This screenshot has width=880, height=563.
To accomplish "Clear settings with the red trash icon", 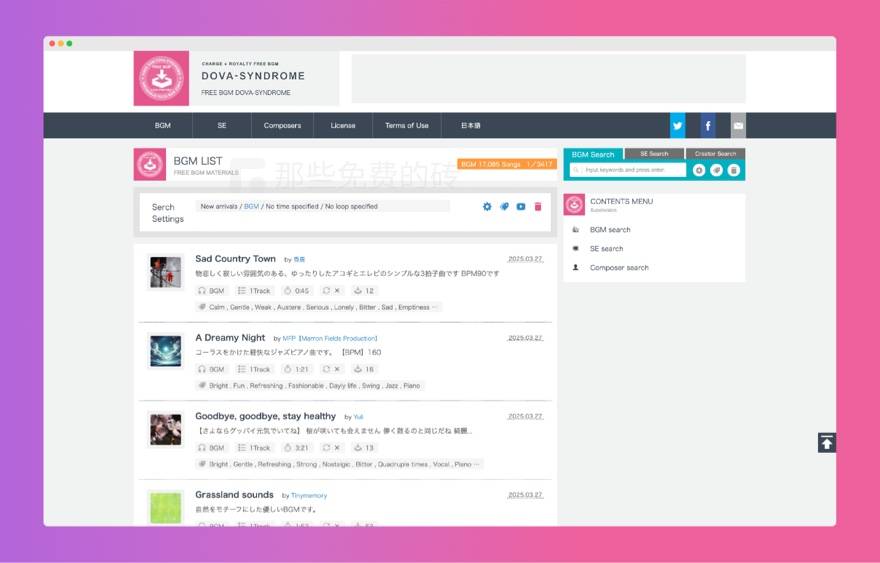I will click(x=538, y=207).
